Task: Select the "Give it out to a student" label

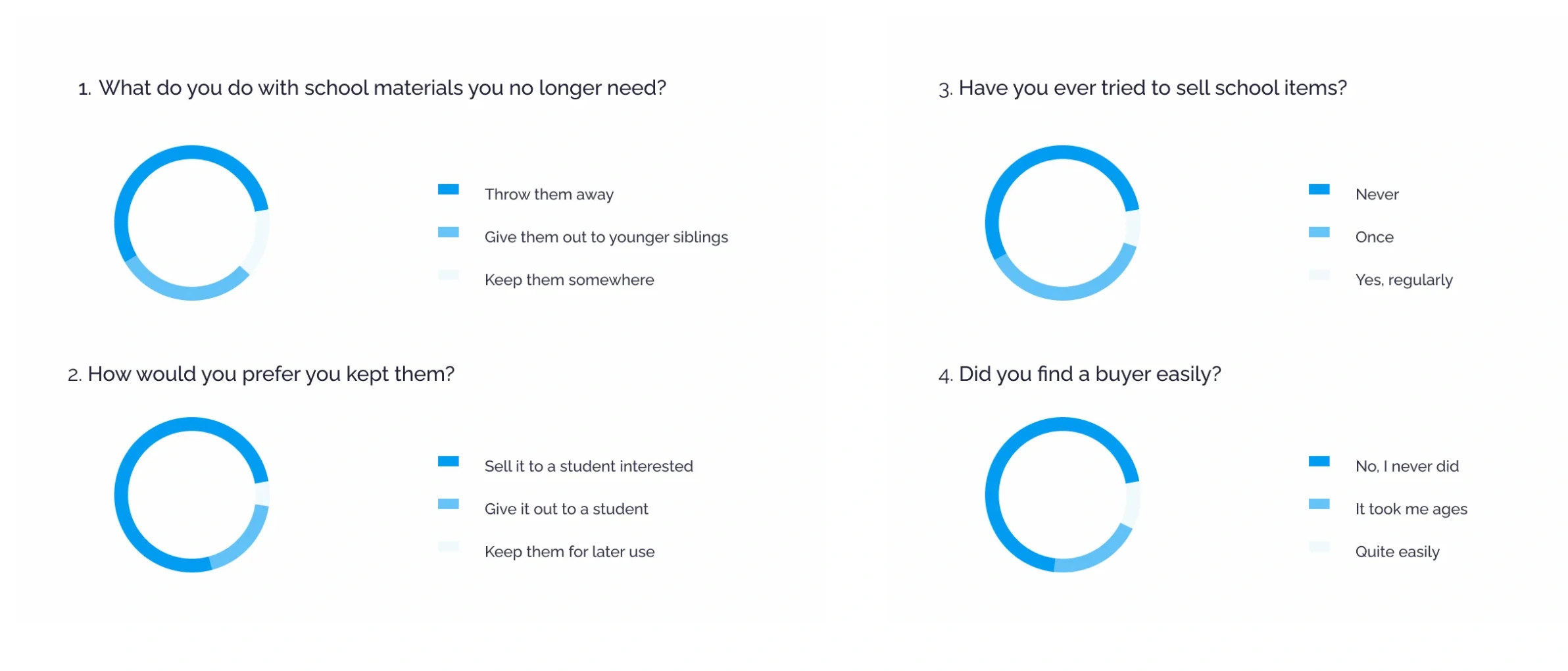Action: pyautogui.click(x=566, y=509)
